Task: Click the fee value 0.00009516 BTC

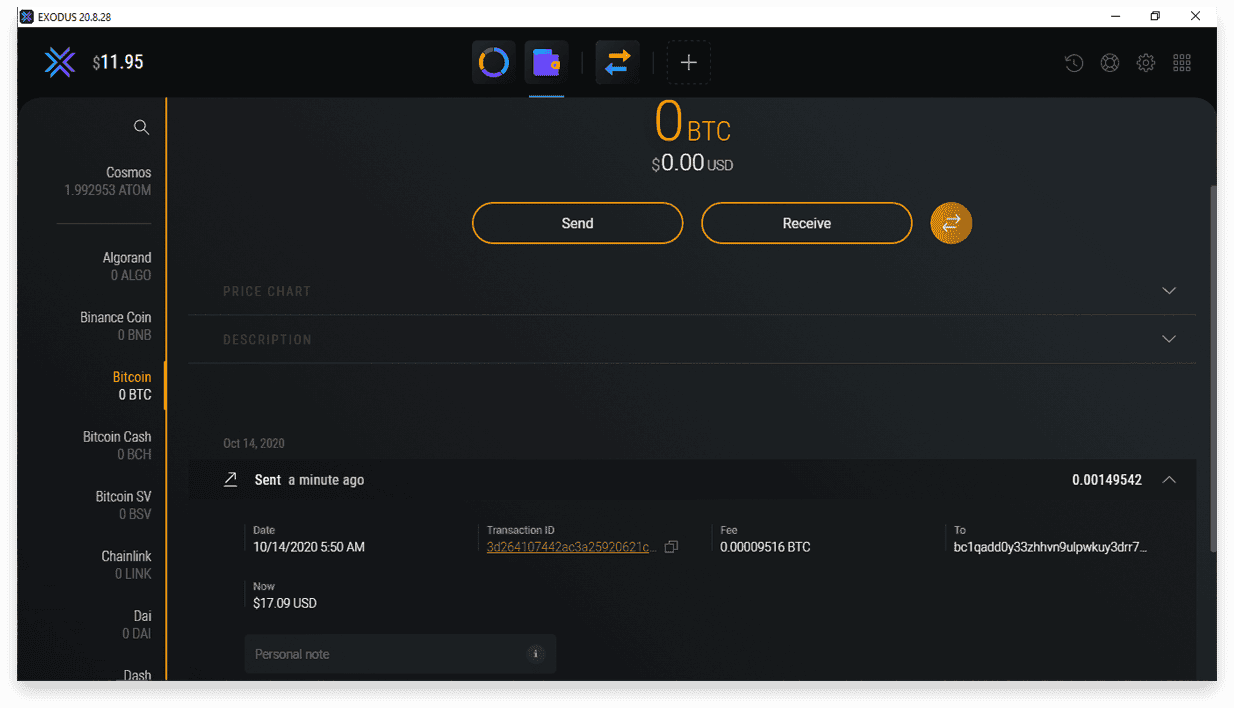Action: coord(765,547)
